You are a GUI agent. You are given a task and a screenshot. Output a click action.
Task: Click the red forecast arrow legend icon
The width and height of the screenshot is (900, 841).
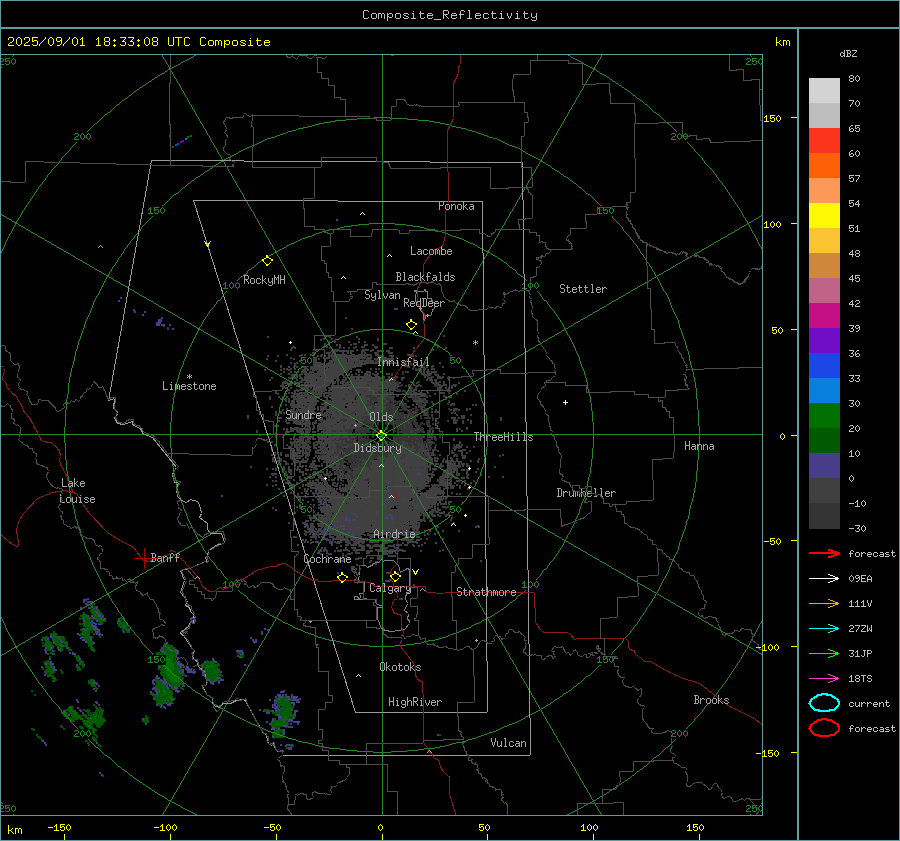tap(824, 553)
